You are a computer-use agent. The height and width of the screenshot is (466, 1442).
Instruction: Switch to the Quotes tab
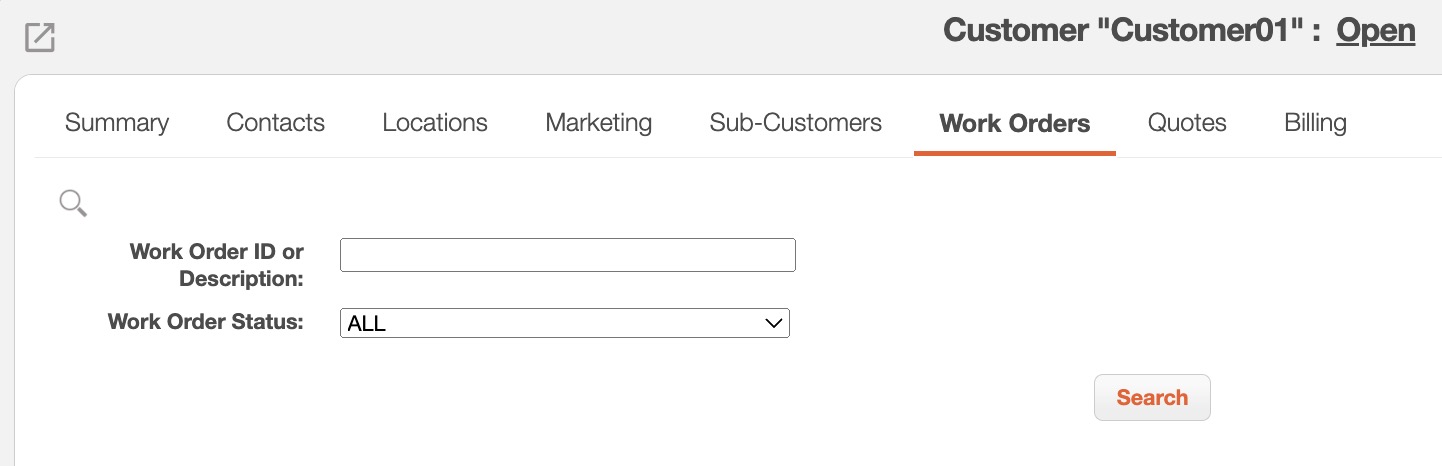1187,123
